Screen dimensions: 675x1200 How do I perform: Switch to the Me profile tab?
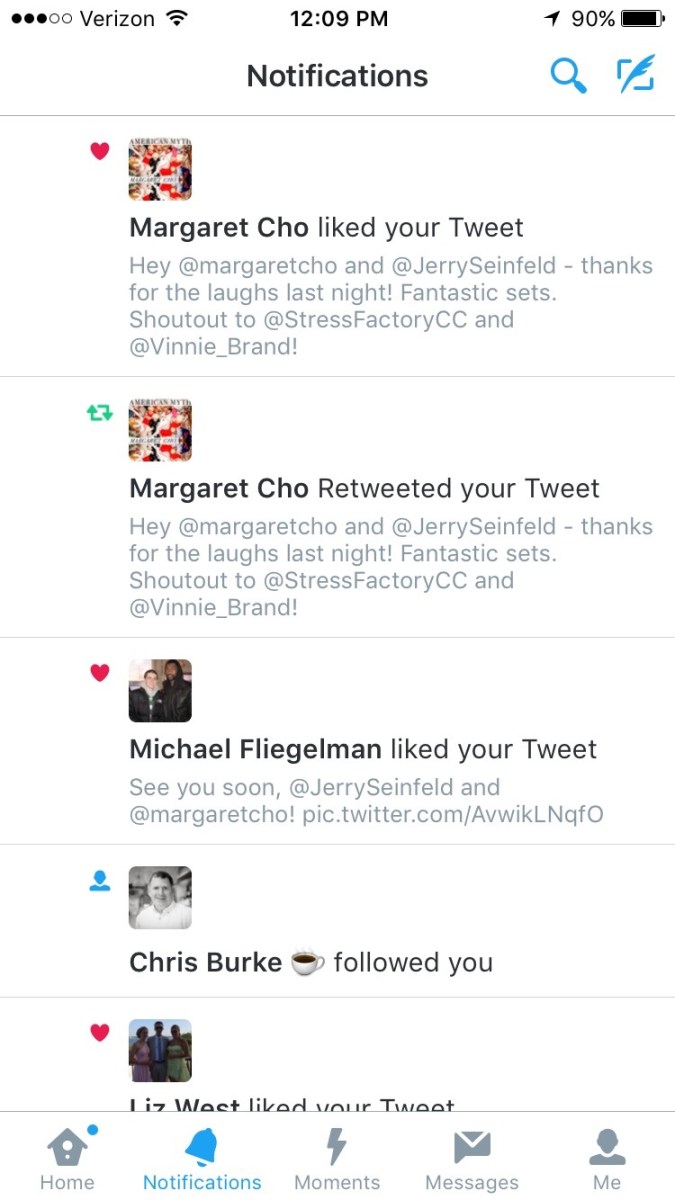(x=607, y=1158)
